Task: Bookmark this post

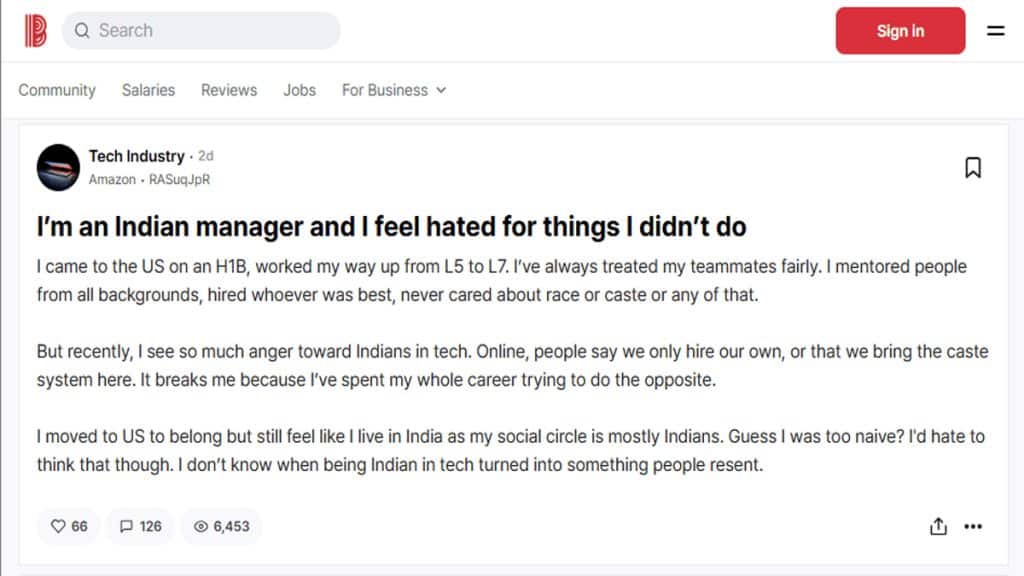Action: coord(972,168)
